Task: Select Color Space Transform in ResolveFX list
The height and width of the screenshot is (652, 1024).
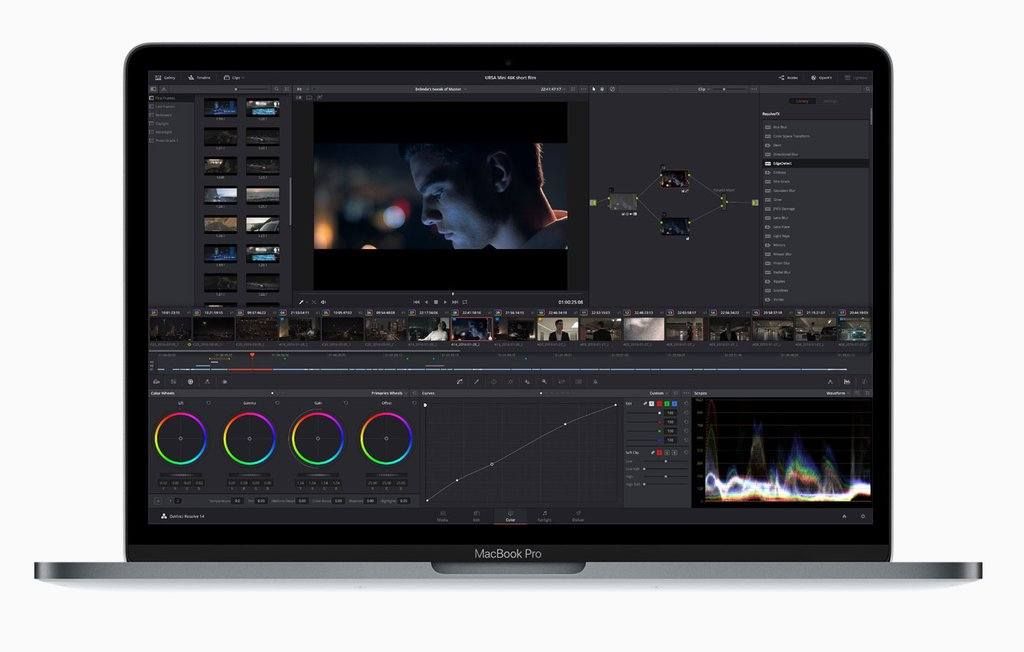Action: (816, 136)
